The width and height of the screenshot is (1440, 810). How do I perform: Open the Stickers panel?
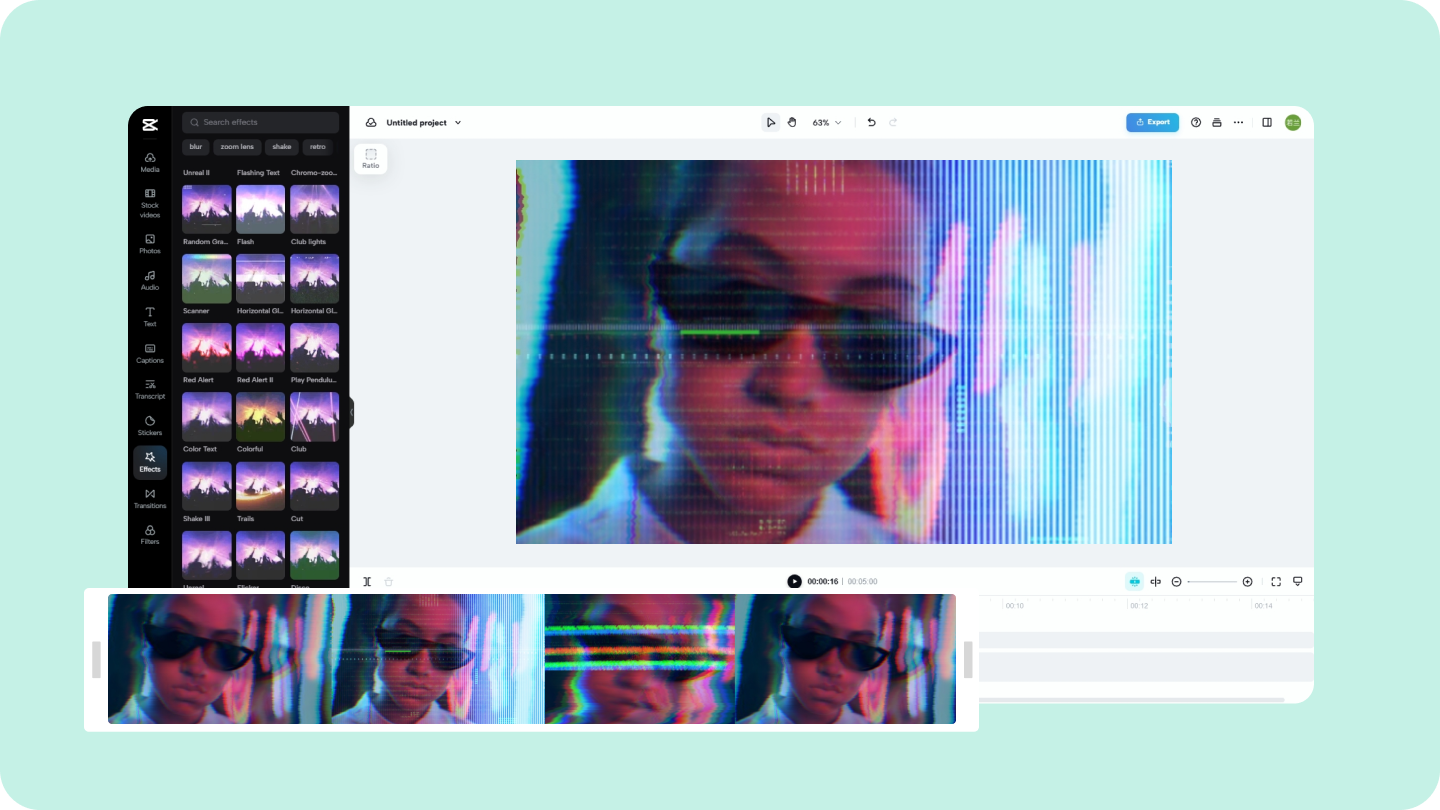click(x=149, y=427)
